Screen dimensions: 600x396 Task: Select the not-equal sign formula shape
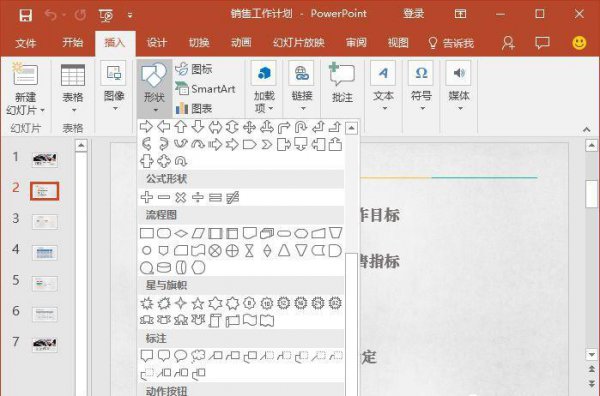tap(232, 197)
